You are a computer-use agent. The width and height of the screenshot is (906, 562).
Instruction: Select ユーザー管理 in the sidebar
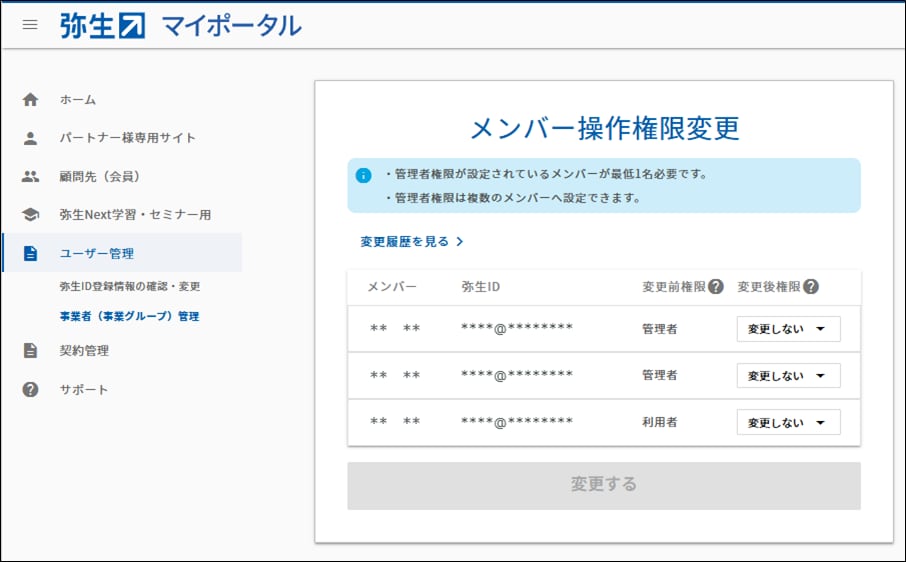tap(97, 254)
